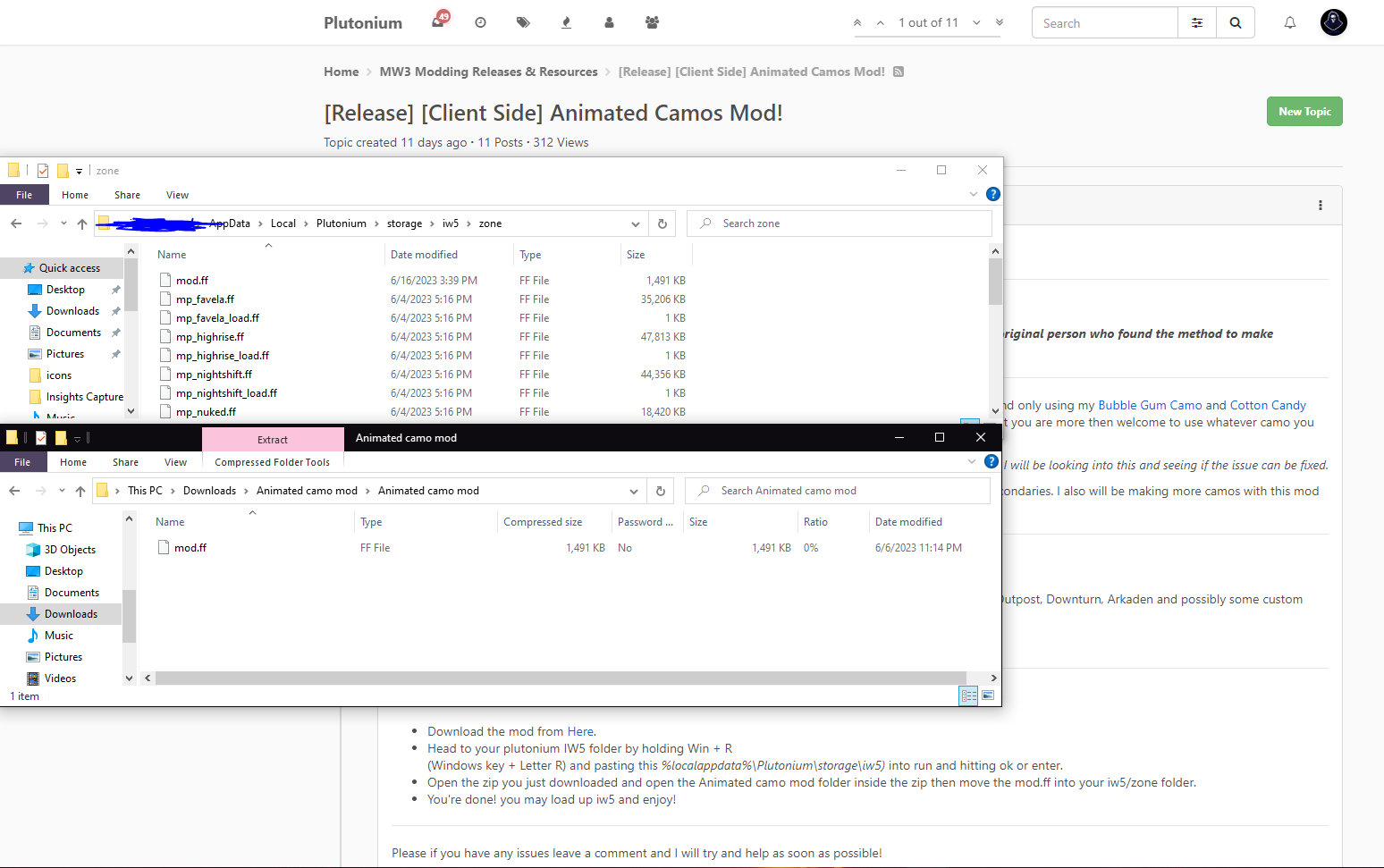This screenshot has width=1384, height=868.
Task: Open File menu in zone window
Action: point(24,195)
